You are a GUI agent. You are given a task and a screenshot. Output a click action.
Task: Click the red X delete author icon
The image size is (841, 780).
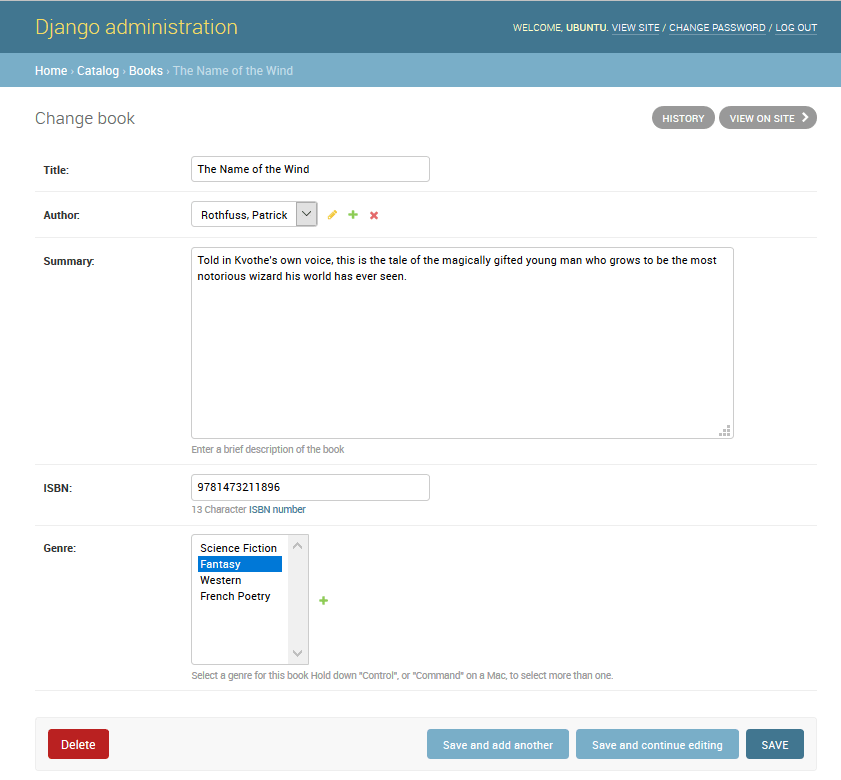click(x=374, y=215)
